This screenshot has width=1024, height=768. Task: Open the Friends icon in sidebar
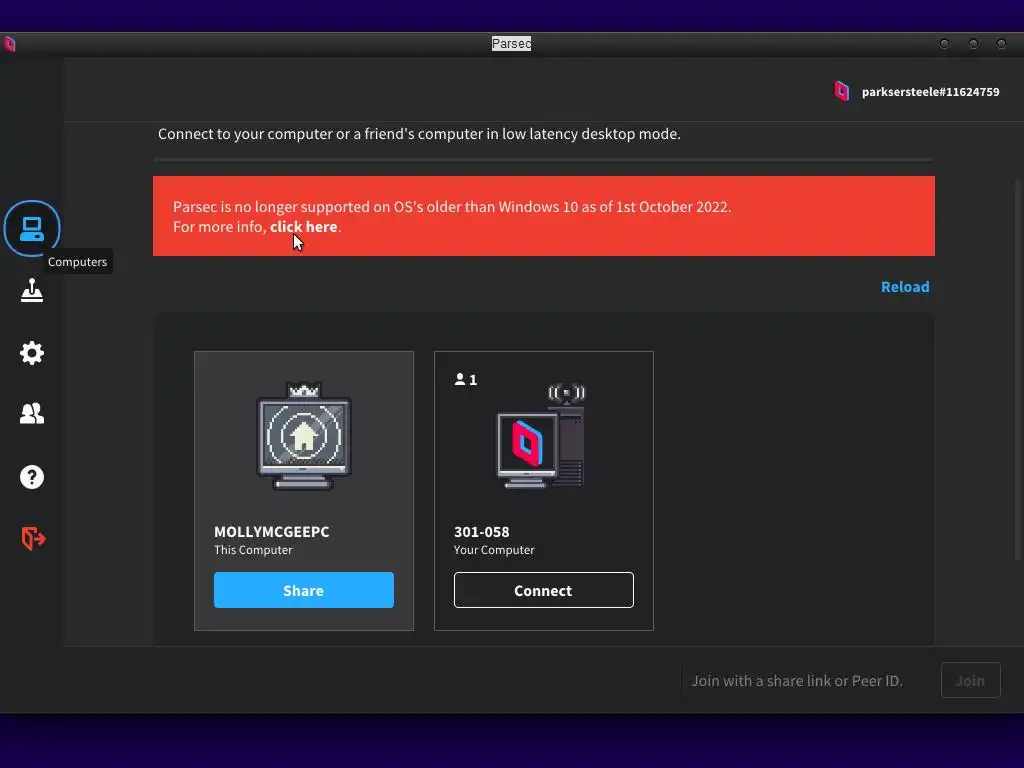coord(31,413)
